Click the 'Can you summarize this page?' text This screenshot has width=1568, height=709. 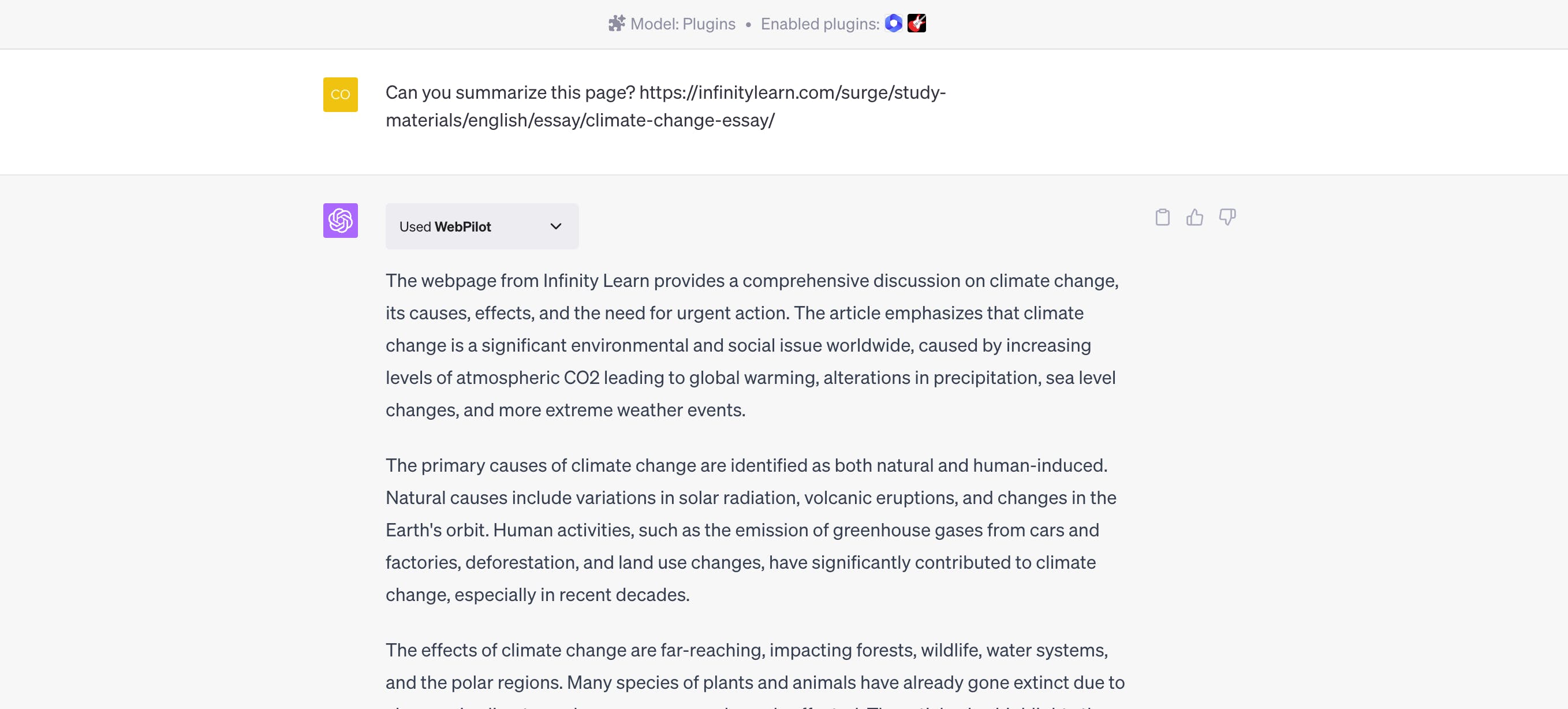(510, 92)
